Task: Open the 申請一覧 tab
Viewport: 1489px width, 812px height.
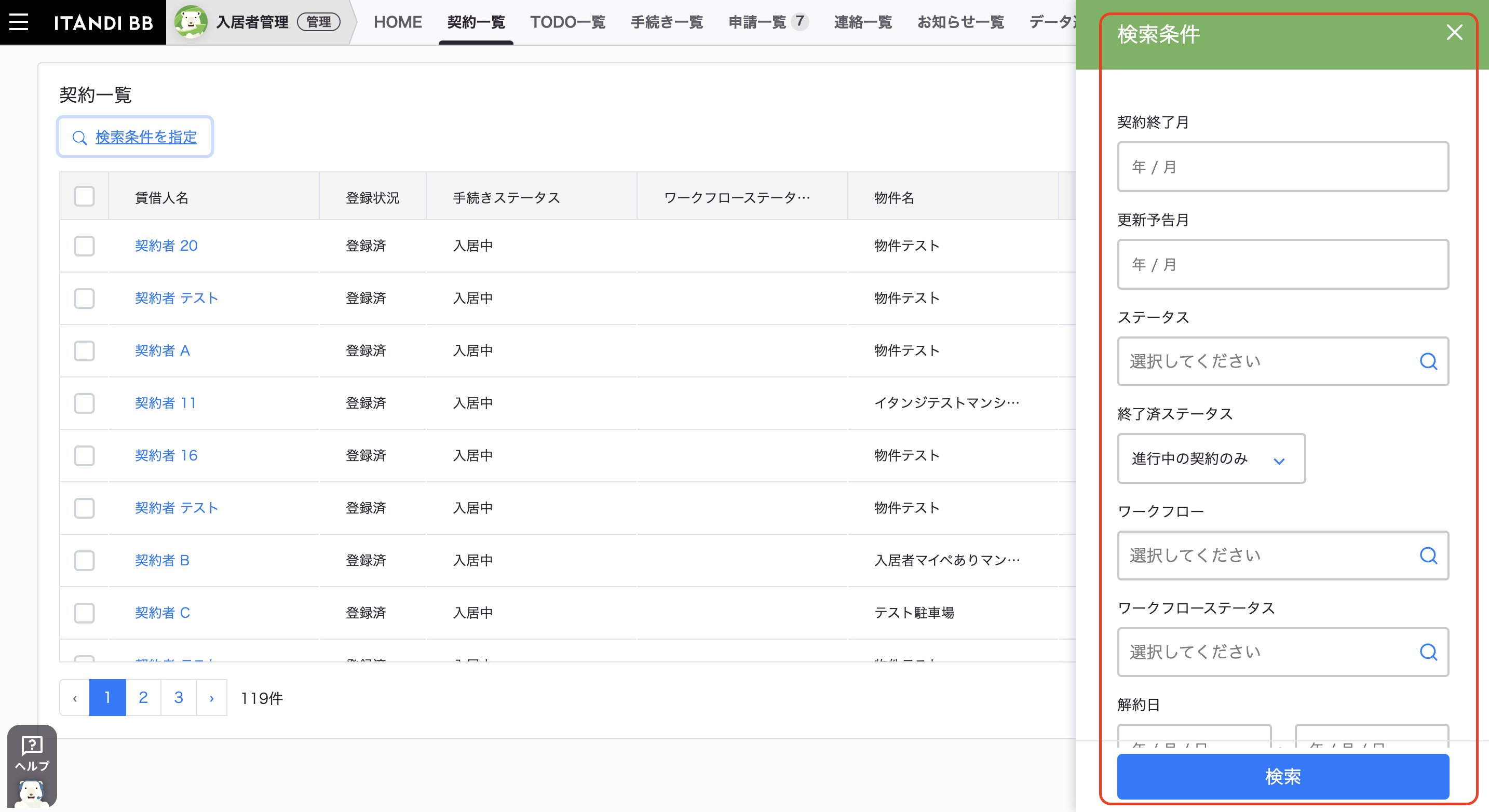Action: (x=756, y=22)
